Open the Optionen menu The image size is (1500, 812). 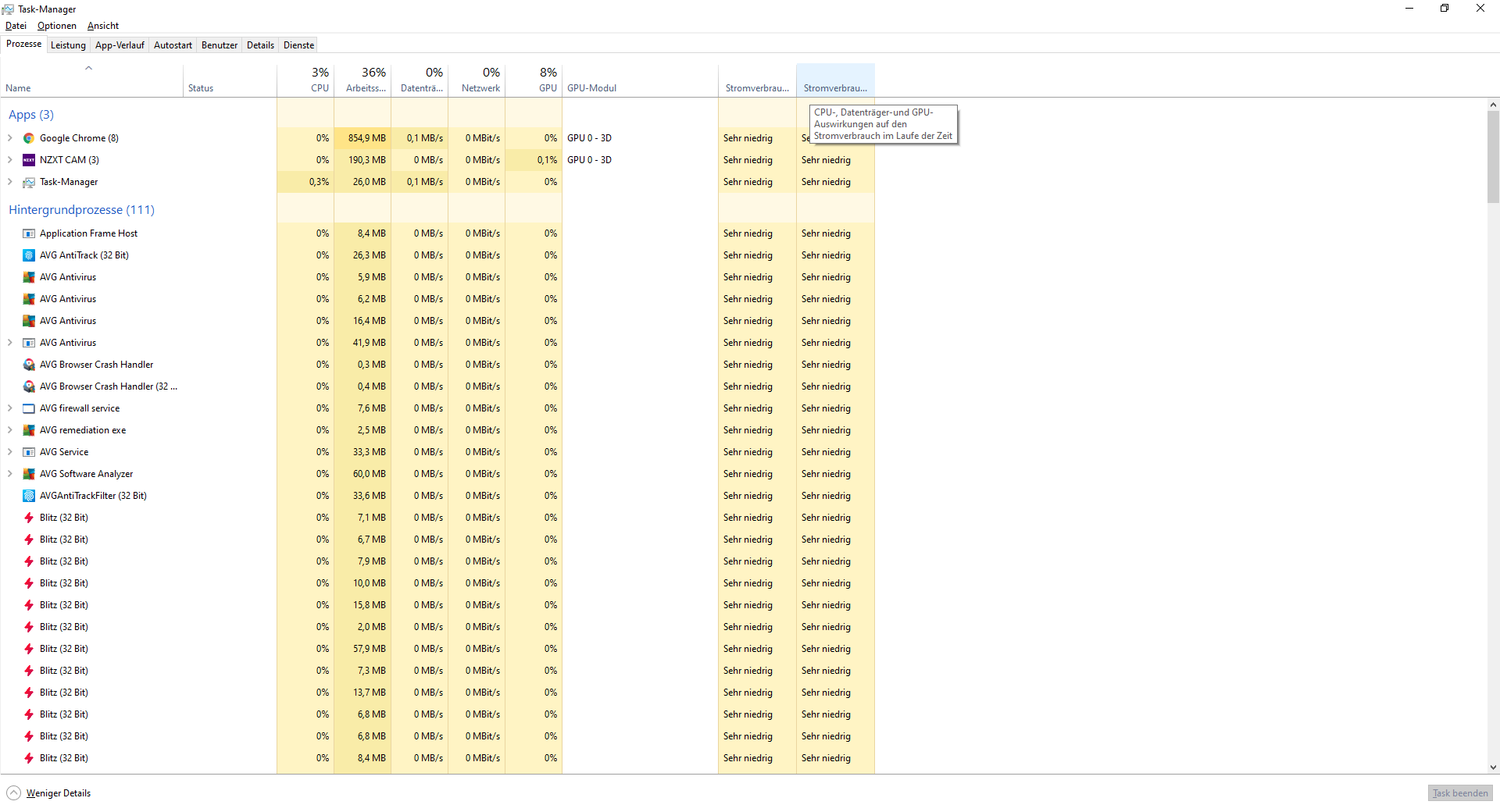tap(57, 26)
